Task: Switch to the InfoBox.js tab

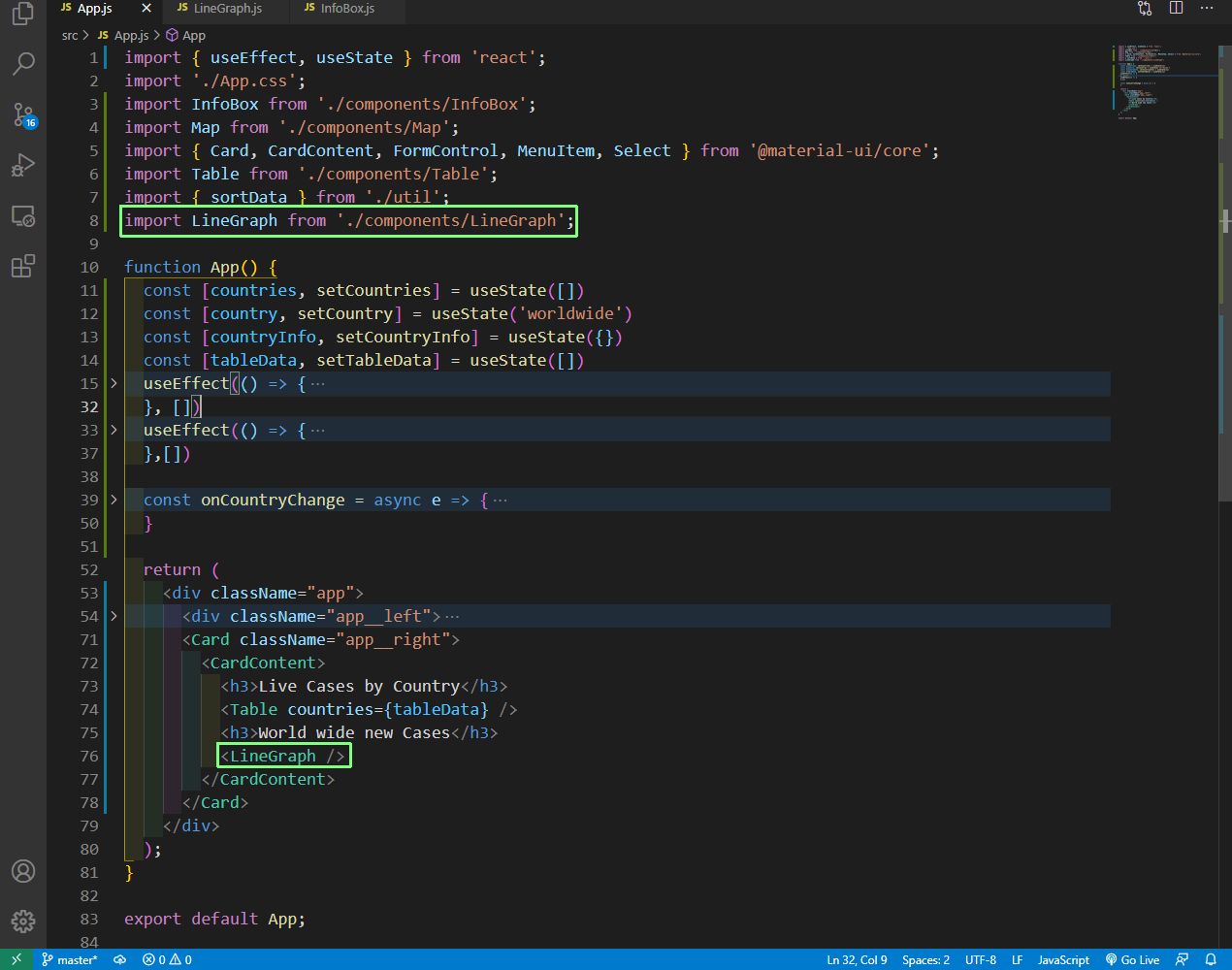Action: 347,8
